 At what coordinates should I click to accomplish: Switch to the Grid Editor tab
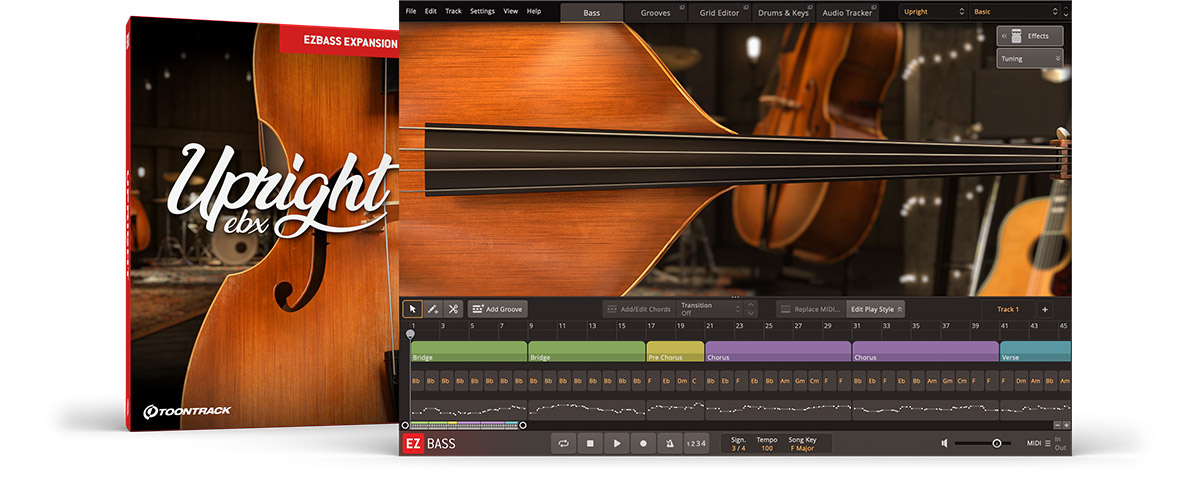click(721, 12)
